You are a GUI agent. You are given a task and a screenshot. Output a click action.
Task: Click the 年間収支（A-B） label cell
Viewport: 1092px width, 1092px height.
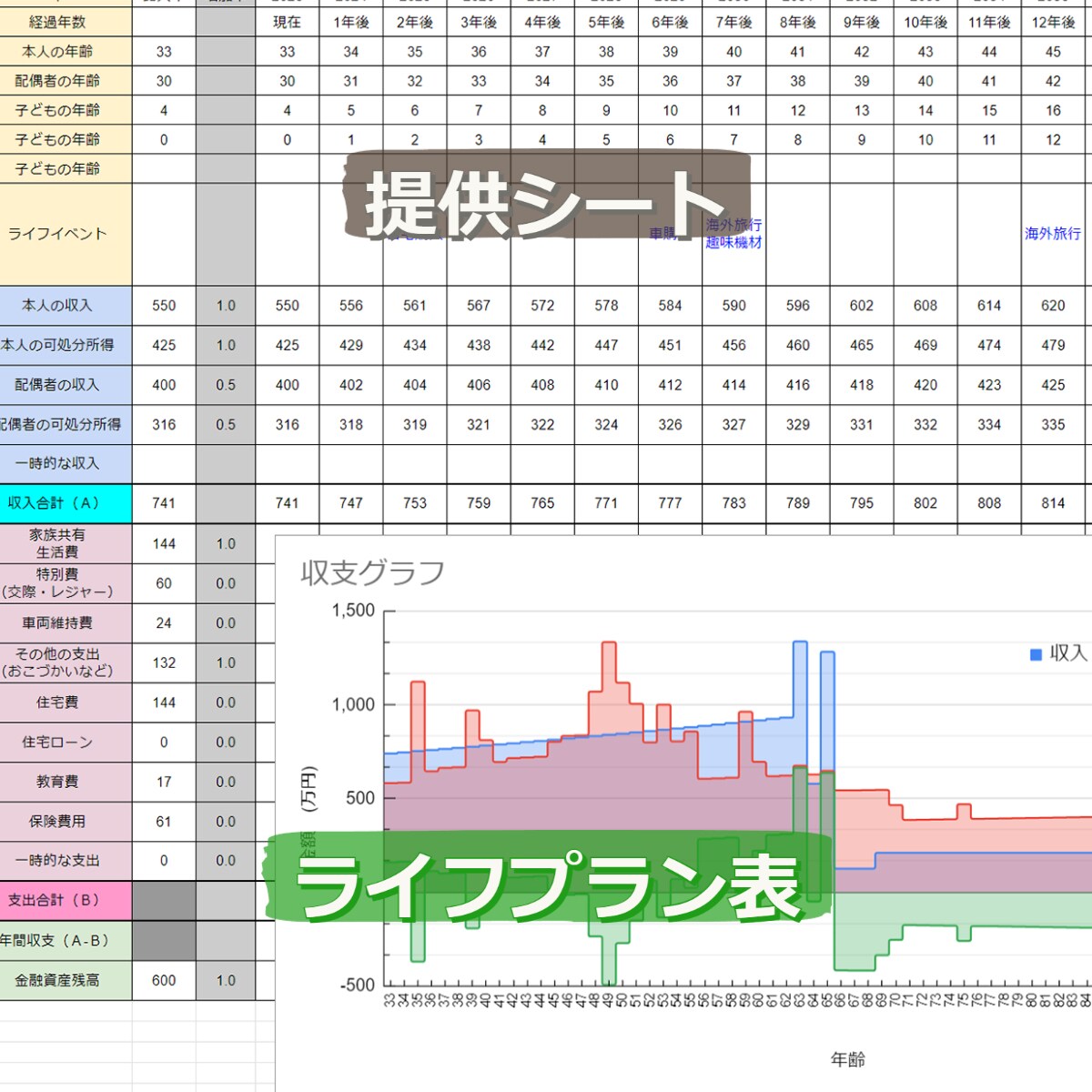click(66, 941)
